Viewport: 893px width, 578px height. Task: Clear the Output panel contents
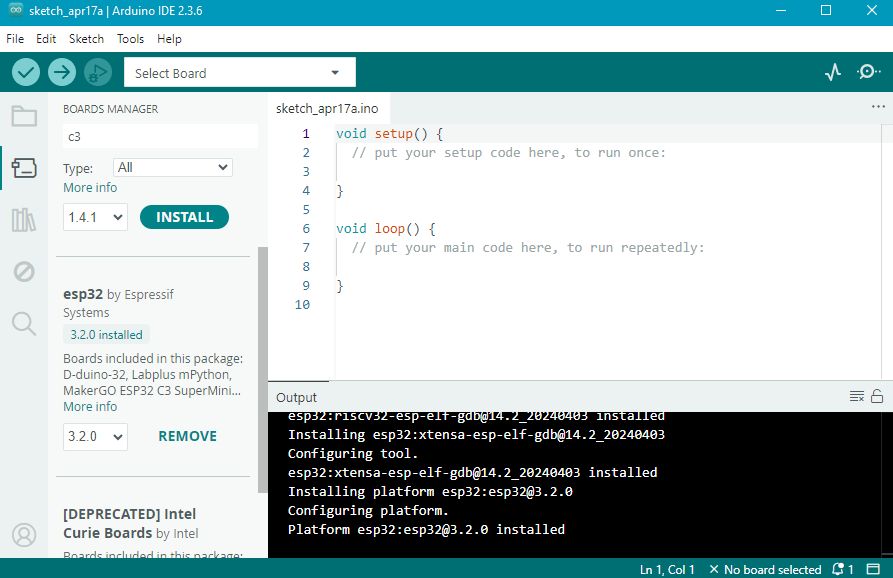click(x=856, y=397)
